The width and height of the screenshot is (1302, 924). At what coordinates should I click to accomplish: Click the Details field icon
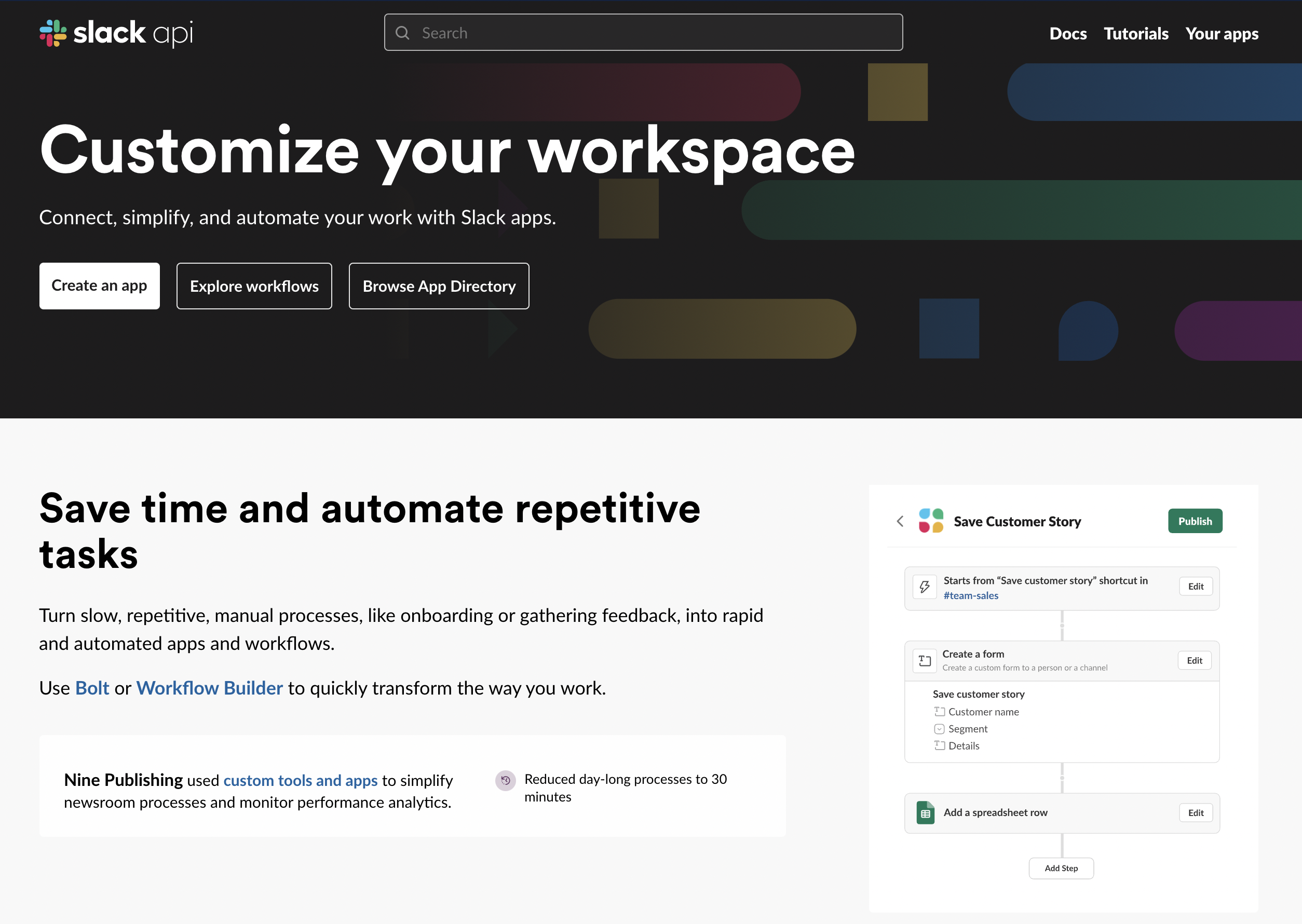coord(939,746)
